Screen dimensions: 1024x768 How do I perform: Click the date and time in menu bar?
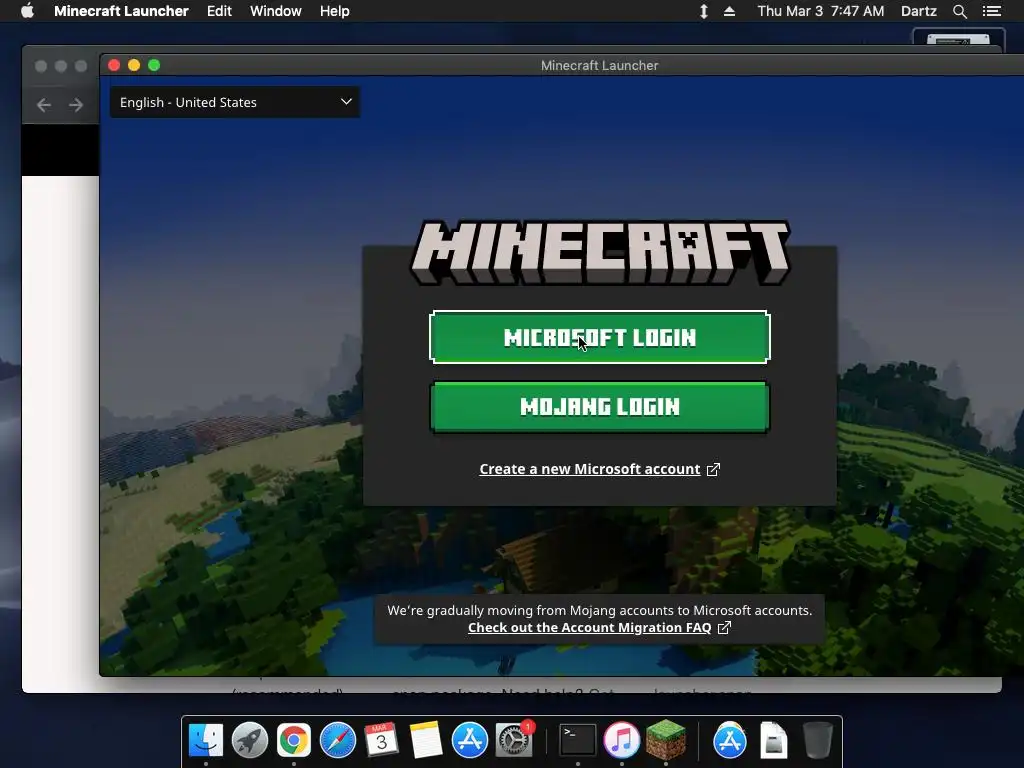pyautogui.click(x=820, y=11)
